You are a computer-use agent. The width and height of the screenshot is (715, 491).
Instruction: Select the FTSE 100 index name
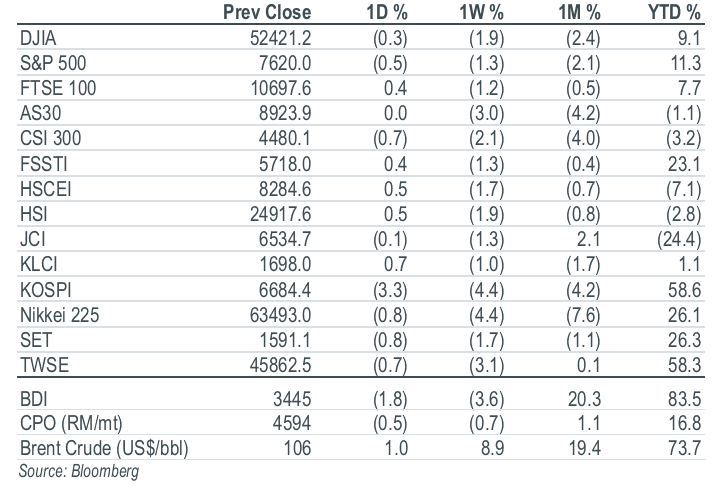[58, 88]
